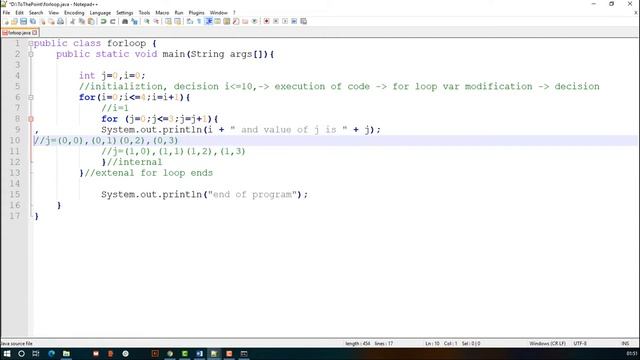This screenshot has width=640, height=360.
Task: Click line number 15 in the margin
Action: 15,194
